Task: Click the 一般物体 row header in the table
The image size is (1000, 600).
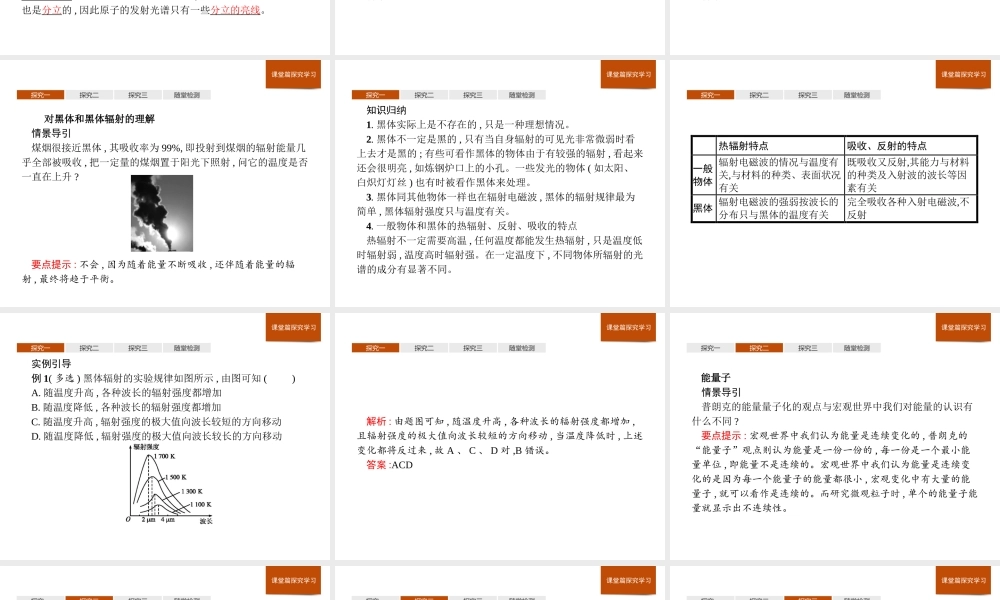Action: tap(703, 175)
